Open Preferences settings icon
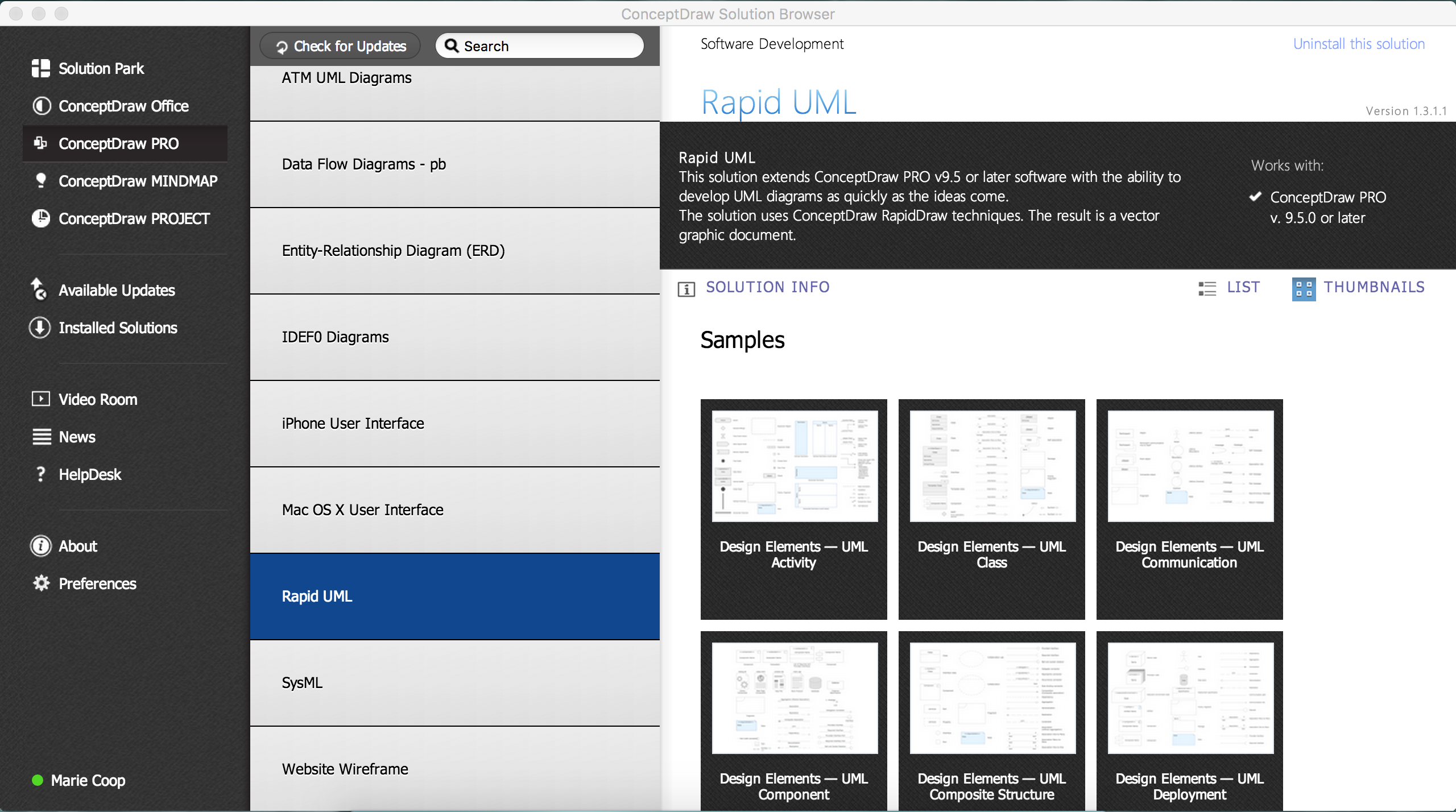 pyautogui.click(x=40, y=584)
